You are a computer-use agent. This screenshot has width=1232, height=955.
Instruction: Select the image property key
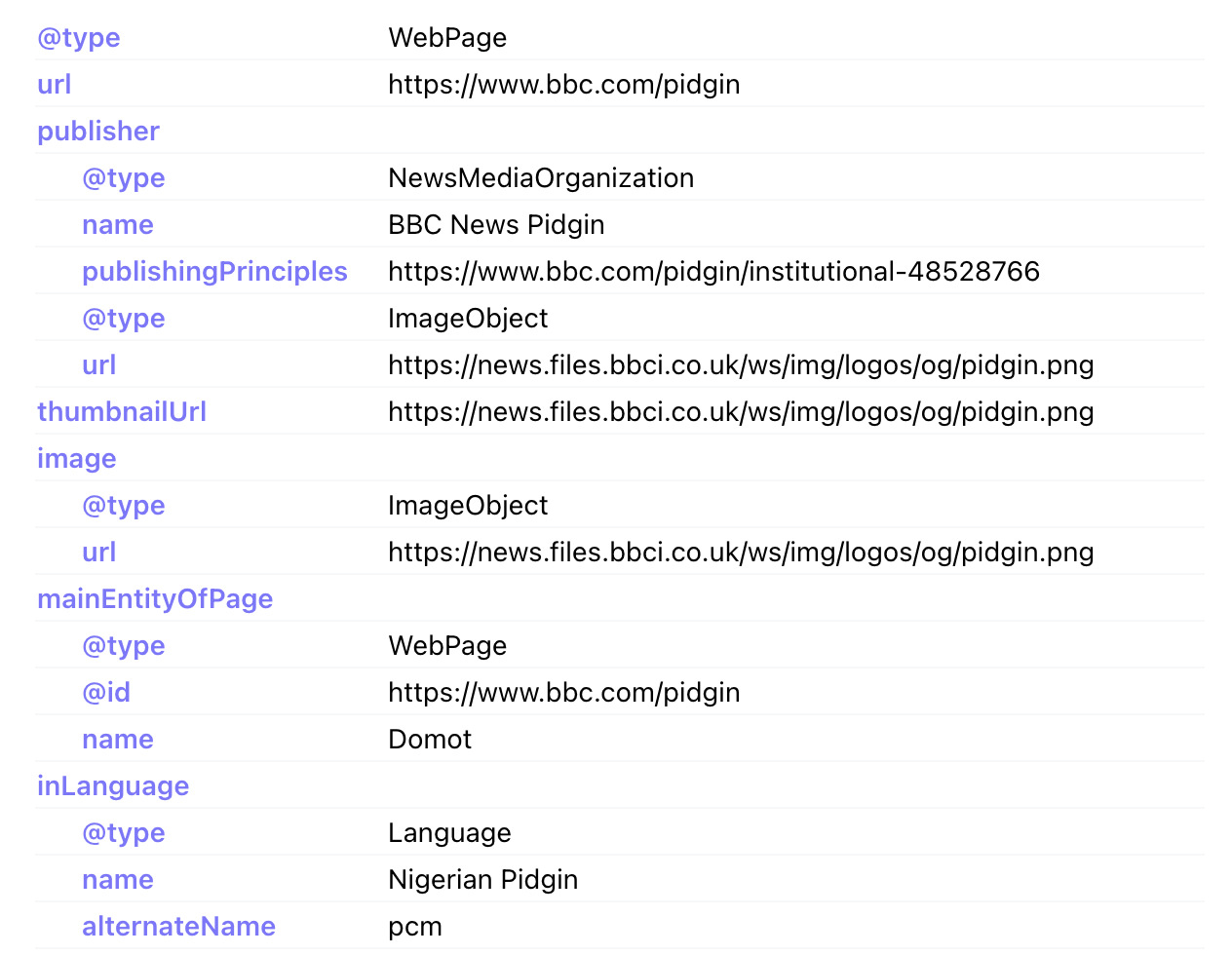[x=76, y=458]
